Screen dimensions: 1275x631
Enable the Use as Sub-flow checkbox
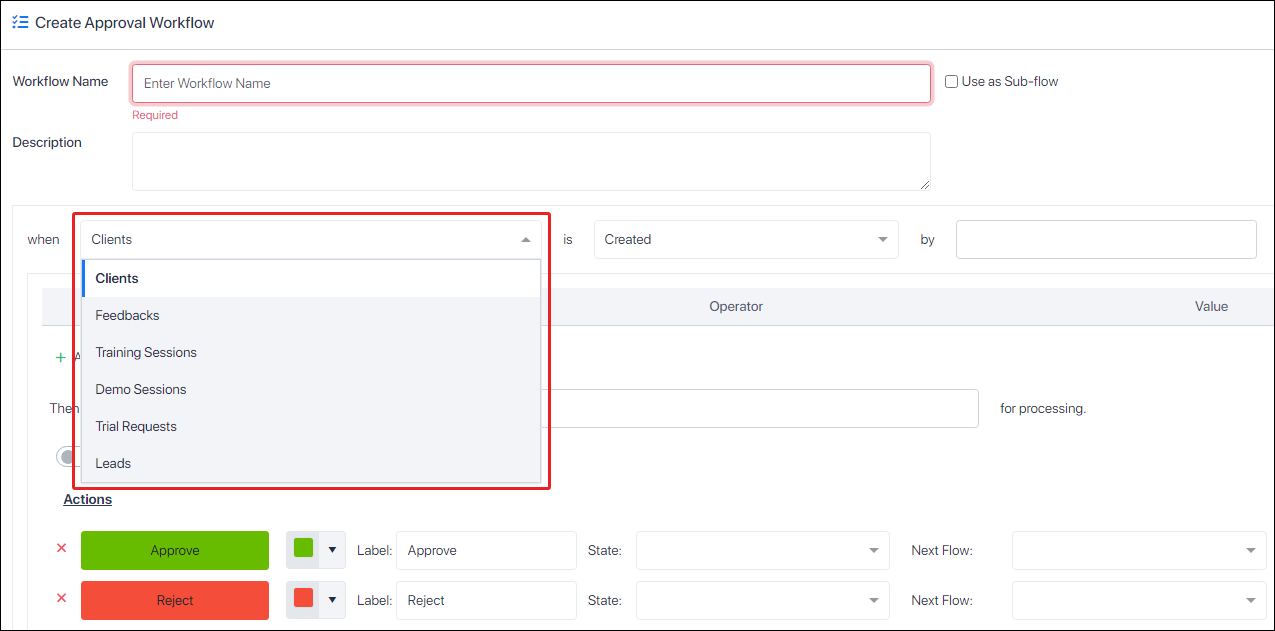(x=950, y=81)
